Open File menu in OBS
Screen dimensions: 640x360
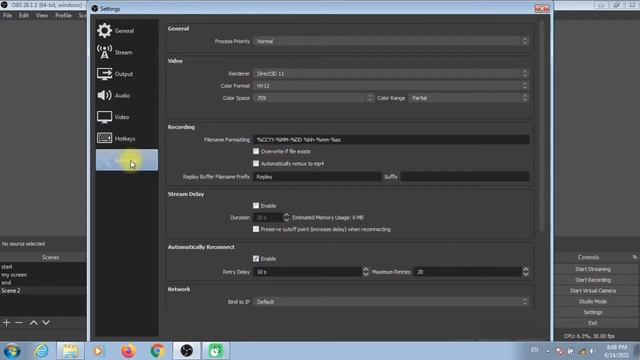point(7,16)
